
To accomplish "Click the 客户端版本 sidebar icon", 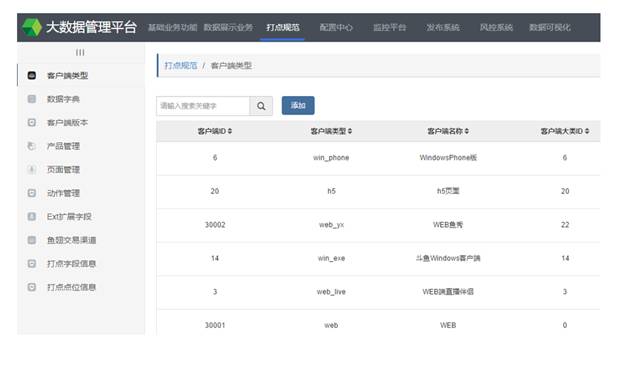I will coord(32,123).
